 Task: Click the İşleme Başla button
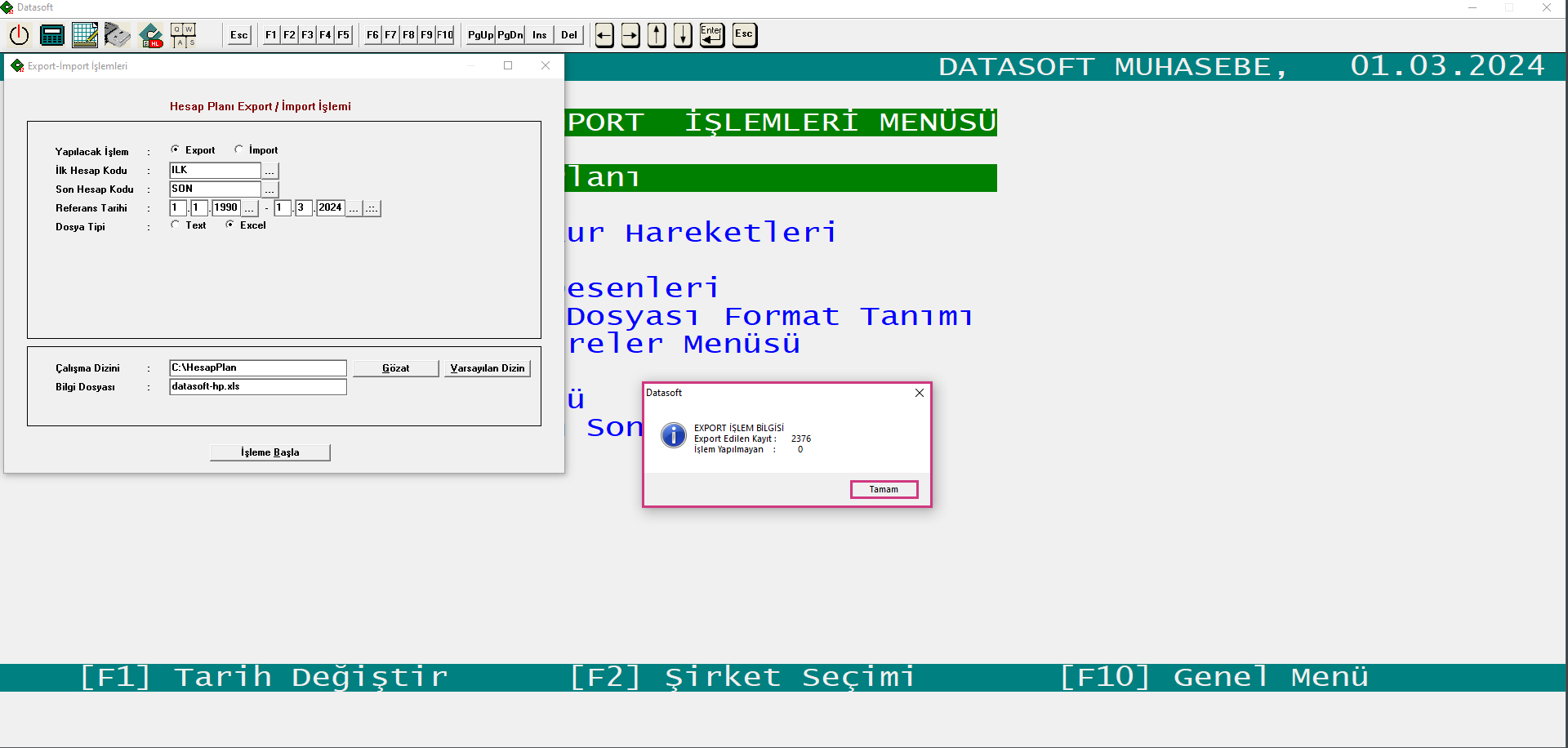coord(270,452)
